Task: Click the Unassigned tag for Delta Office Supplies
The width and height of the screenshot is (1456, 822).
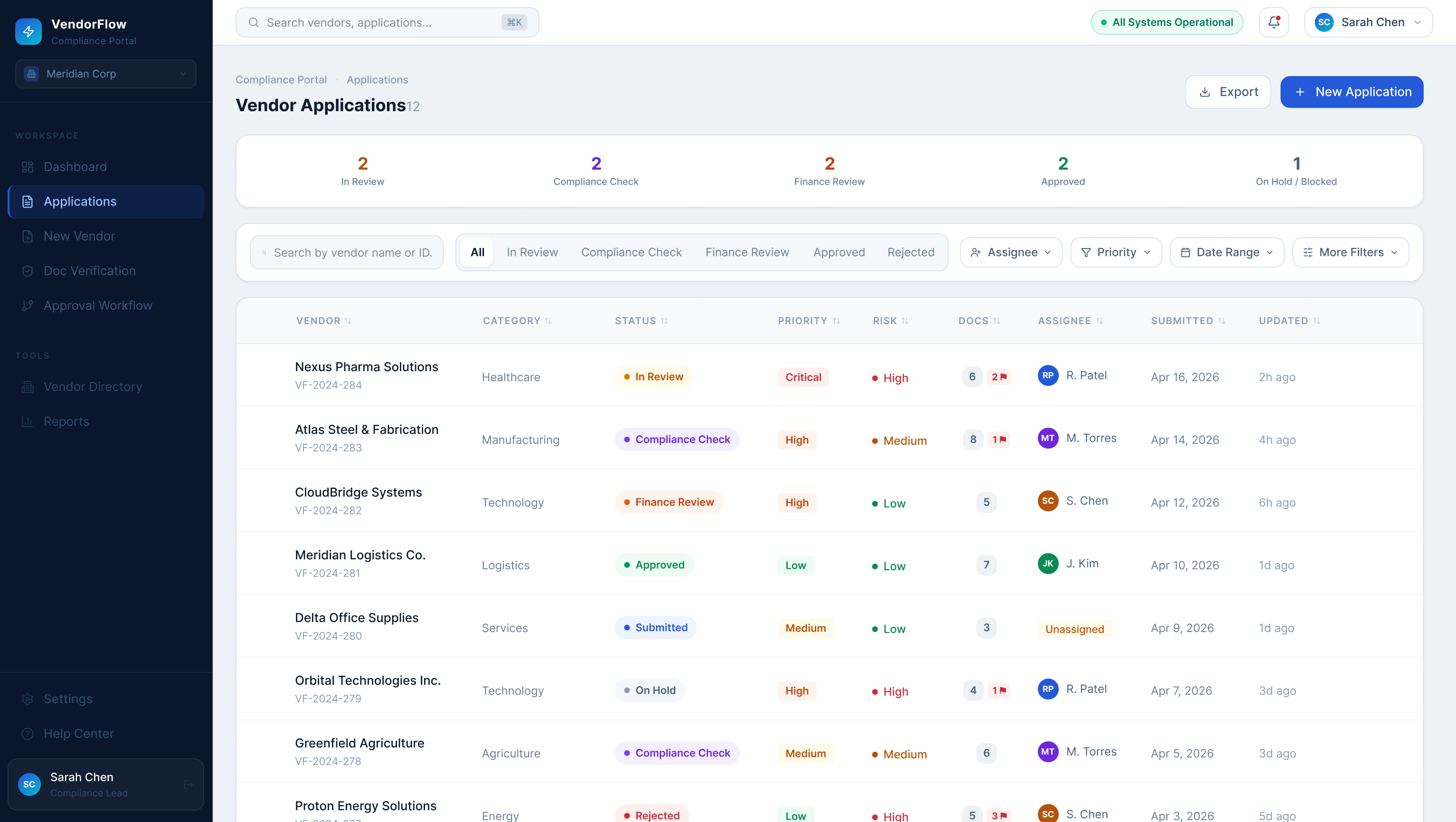Action: 1075,629
